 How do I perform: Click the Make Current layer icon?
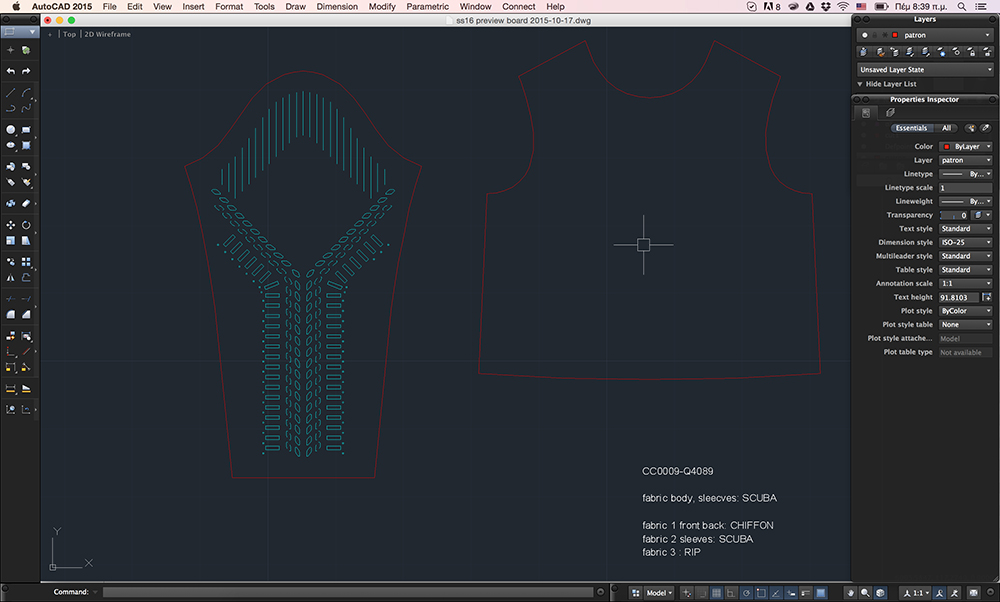click(x=864, y=52)
